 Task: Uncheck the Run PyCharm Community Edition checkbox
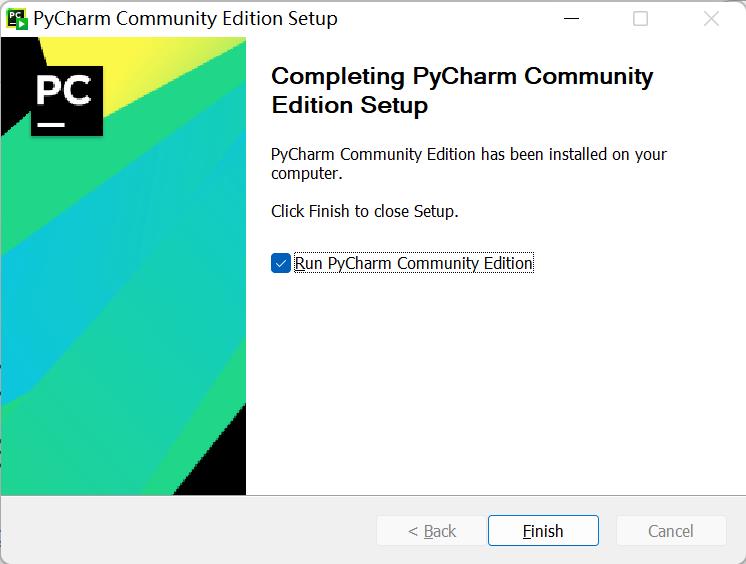[x=281, y=263]
